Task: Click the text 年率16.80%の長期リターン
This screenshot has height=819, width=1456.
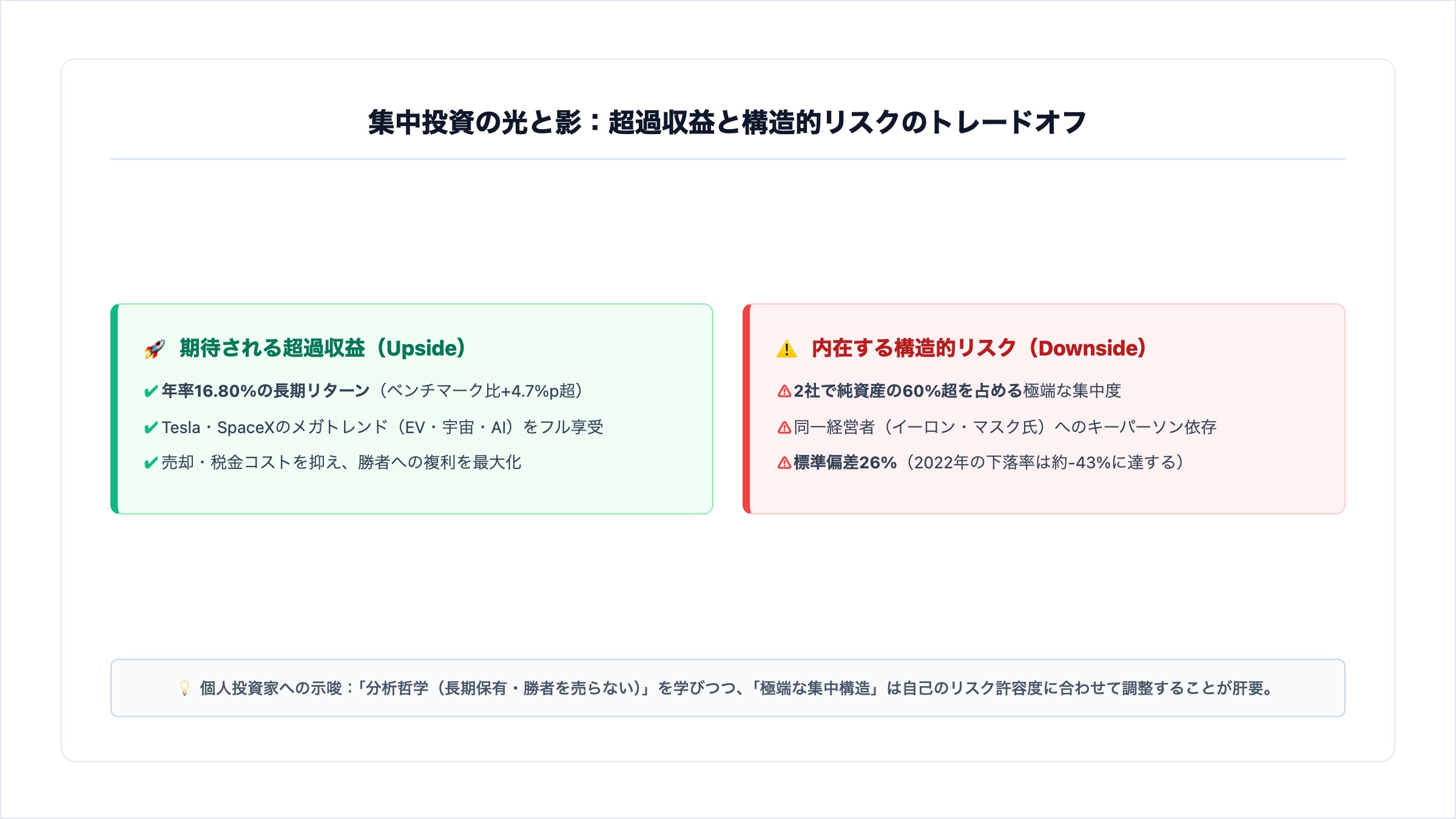Action: click(266, 391)
